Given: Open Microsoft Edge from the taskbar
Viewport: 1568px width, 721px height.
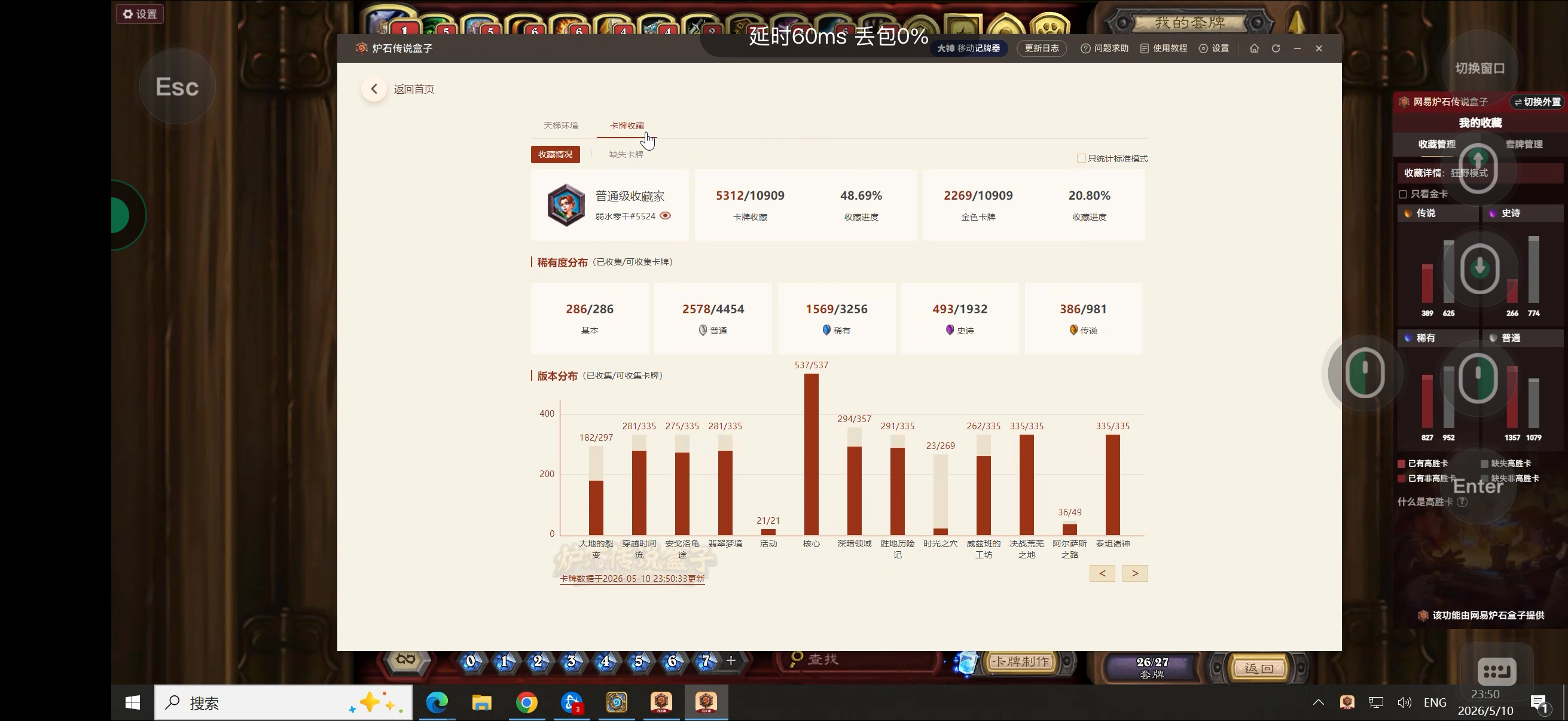Looking at the screenshot, I should 437,702.
